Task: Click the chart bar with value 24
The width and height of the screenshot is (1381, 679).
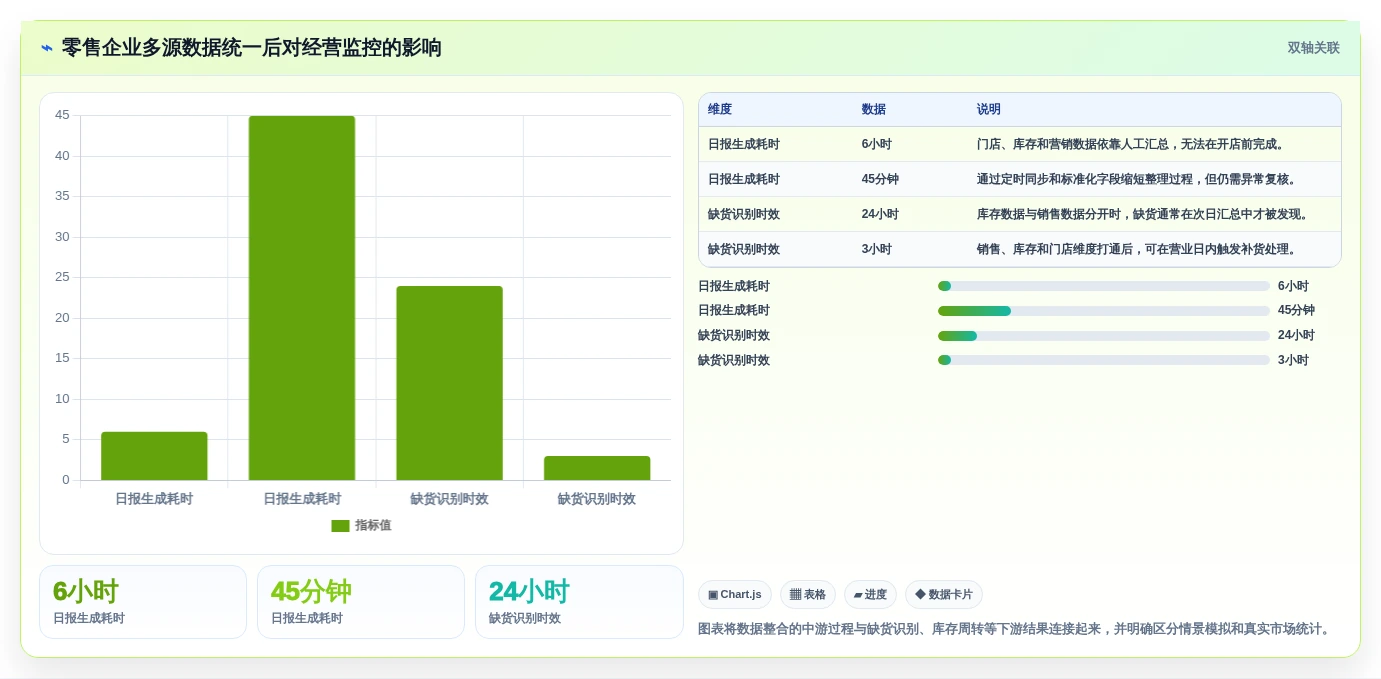Action: (450, 383)
